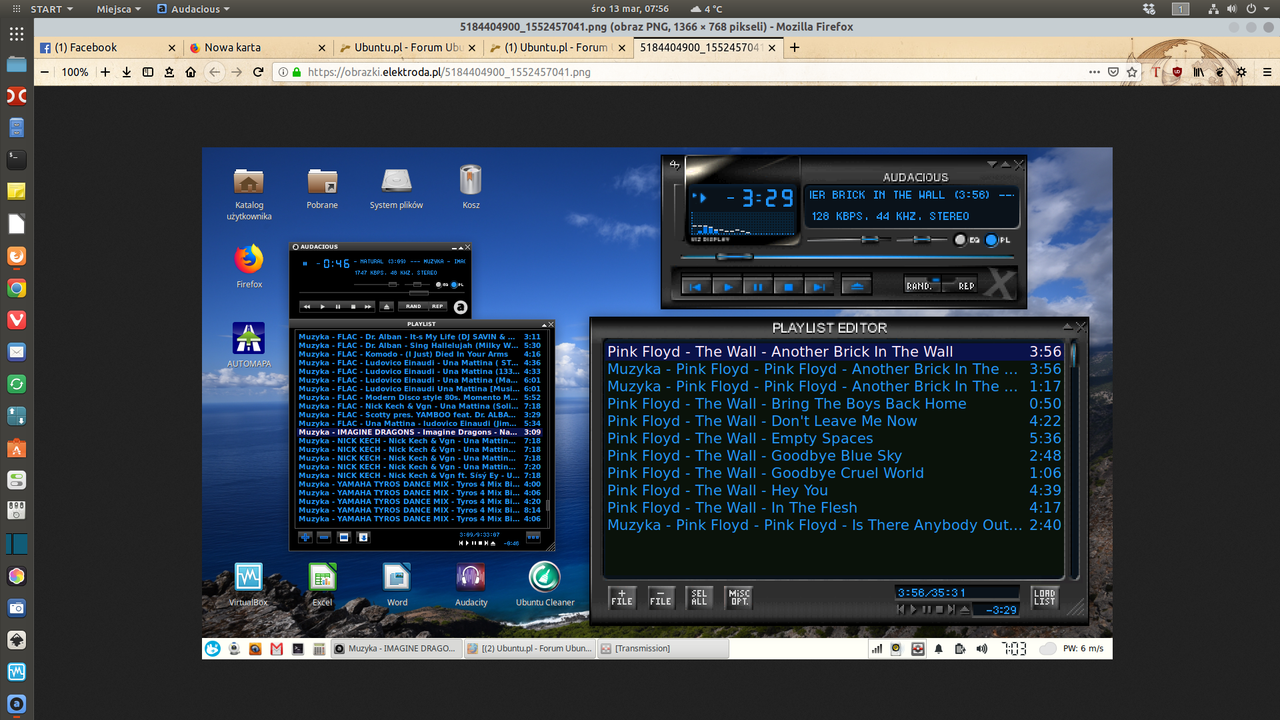Viewport: 1280px width, 720px height.
Task: Toggle the Firefox sidebar toolbar icon
Action: point(148,72)
